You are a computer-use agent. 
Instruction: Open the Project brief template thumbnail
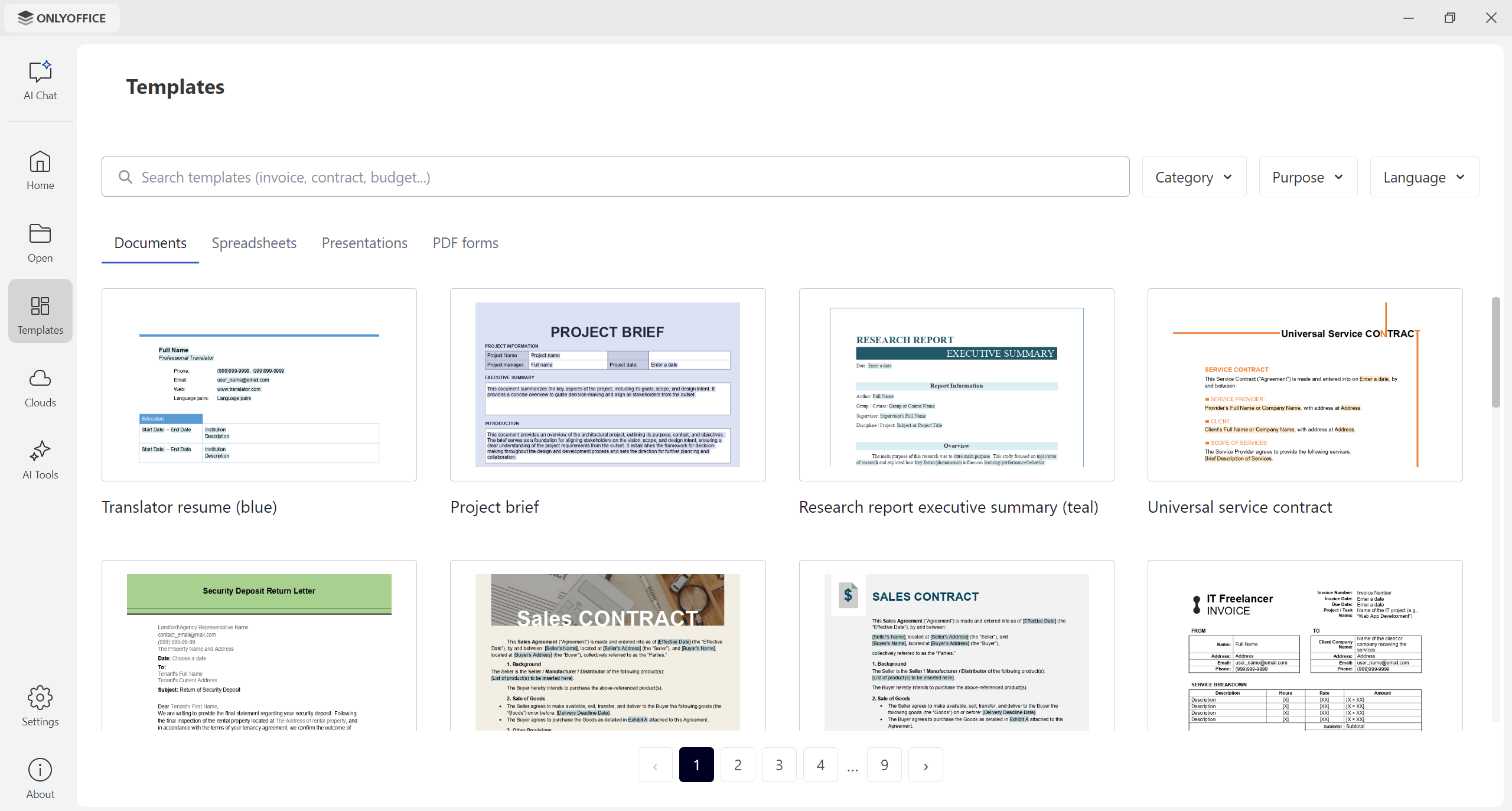(x=608, y=385)
